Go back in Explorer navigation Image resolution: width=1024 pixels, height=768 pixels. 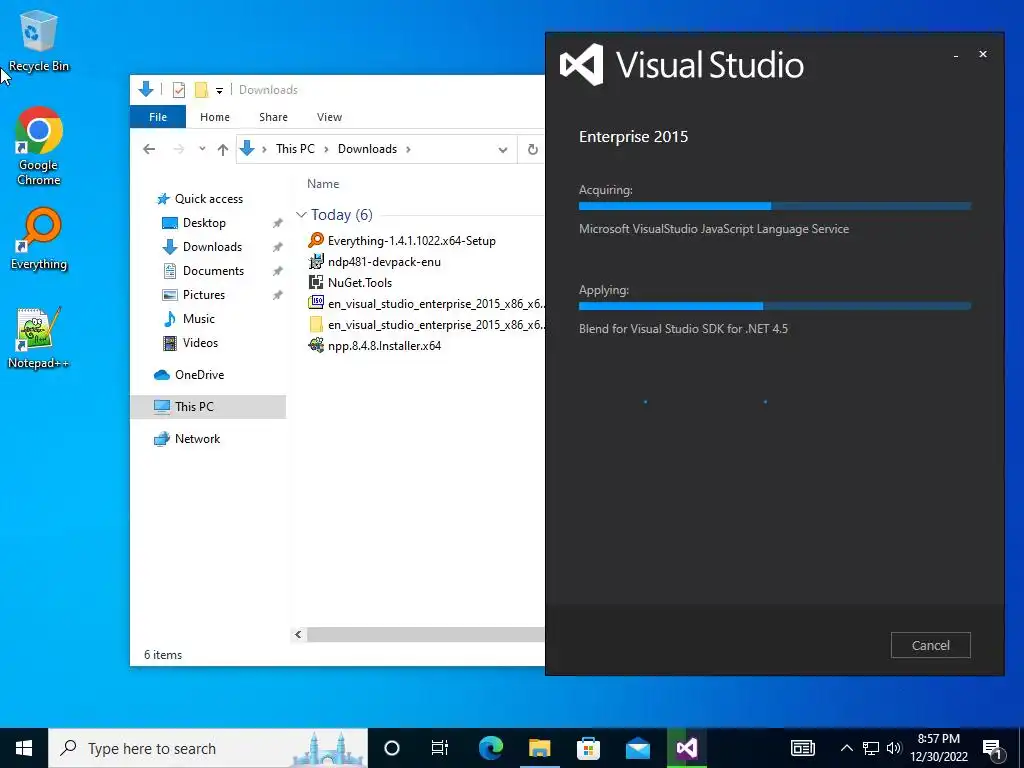click(x=149, y=150)
